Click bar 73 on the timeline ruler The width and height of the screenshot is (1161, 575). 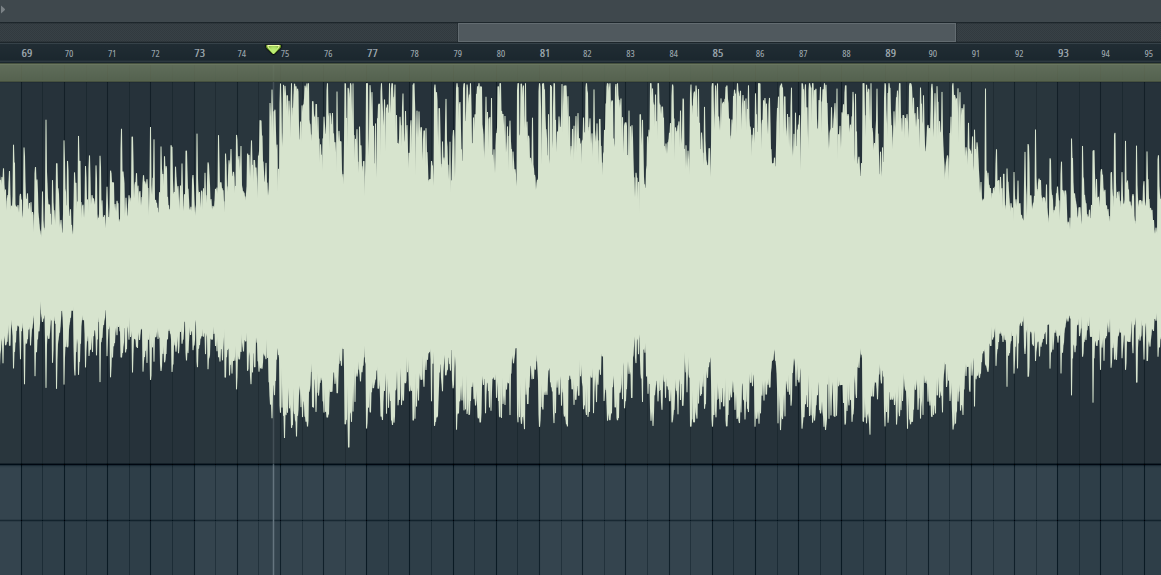(200, 53)
